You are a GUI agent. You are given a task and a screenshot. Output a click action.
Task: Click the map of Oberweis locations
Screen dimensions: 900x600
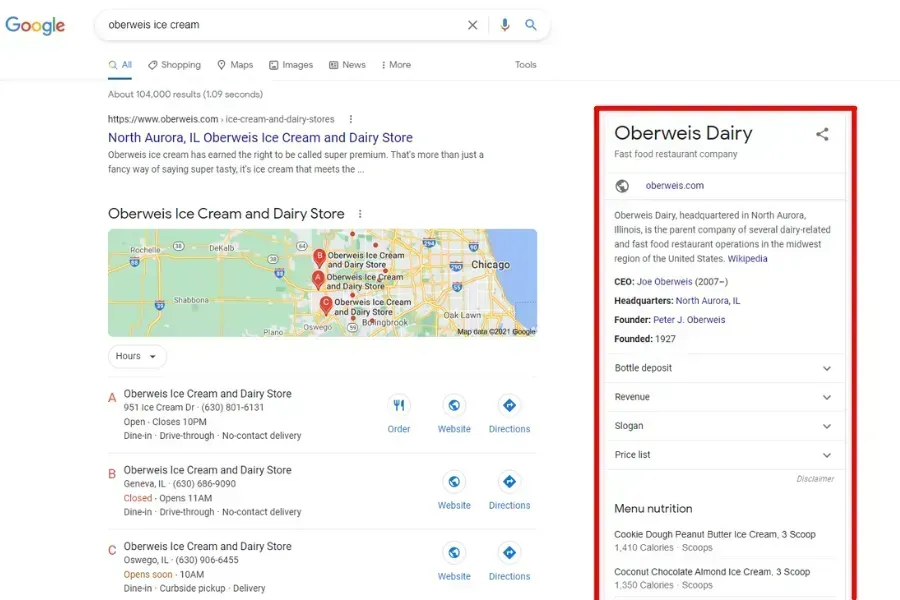(322, 283)
